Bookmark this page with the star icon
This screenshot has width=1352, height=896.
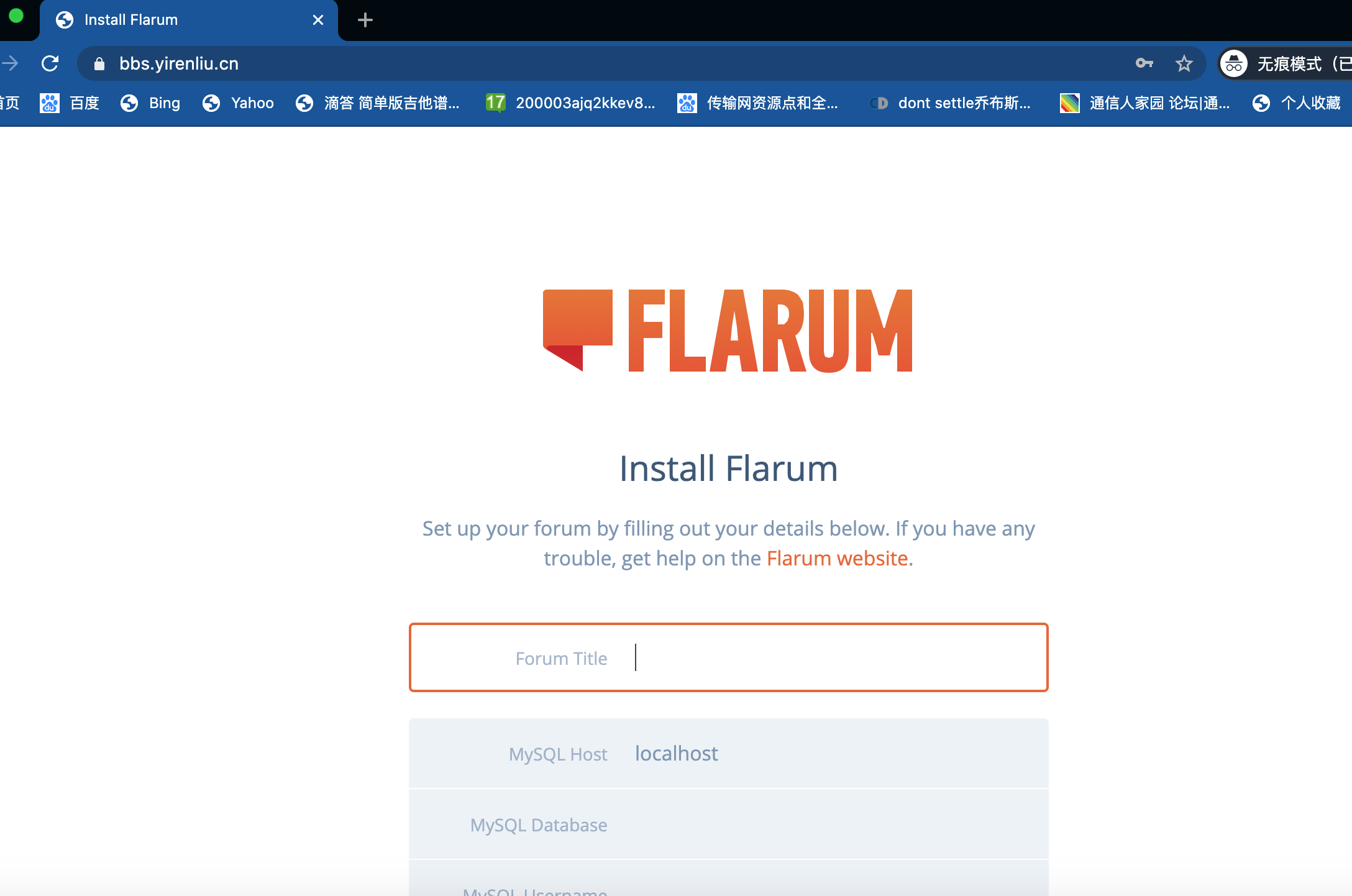[x=1184, y=63]
